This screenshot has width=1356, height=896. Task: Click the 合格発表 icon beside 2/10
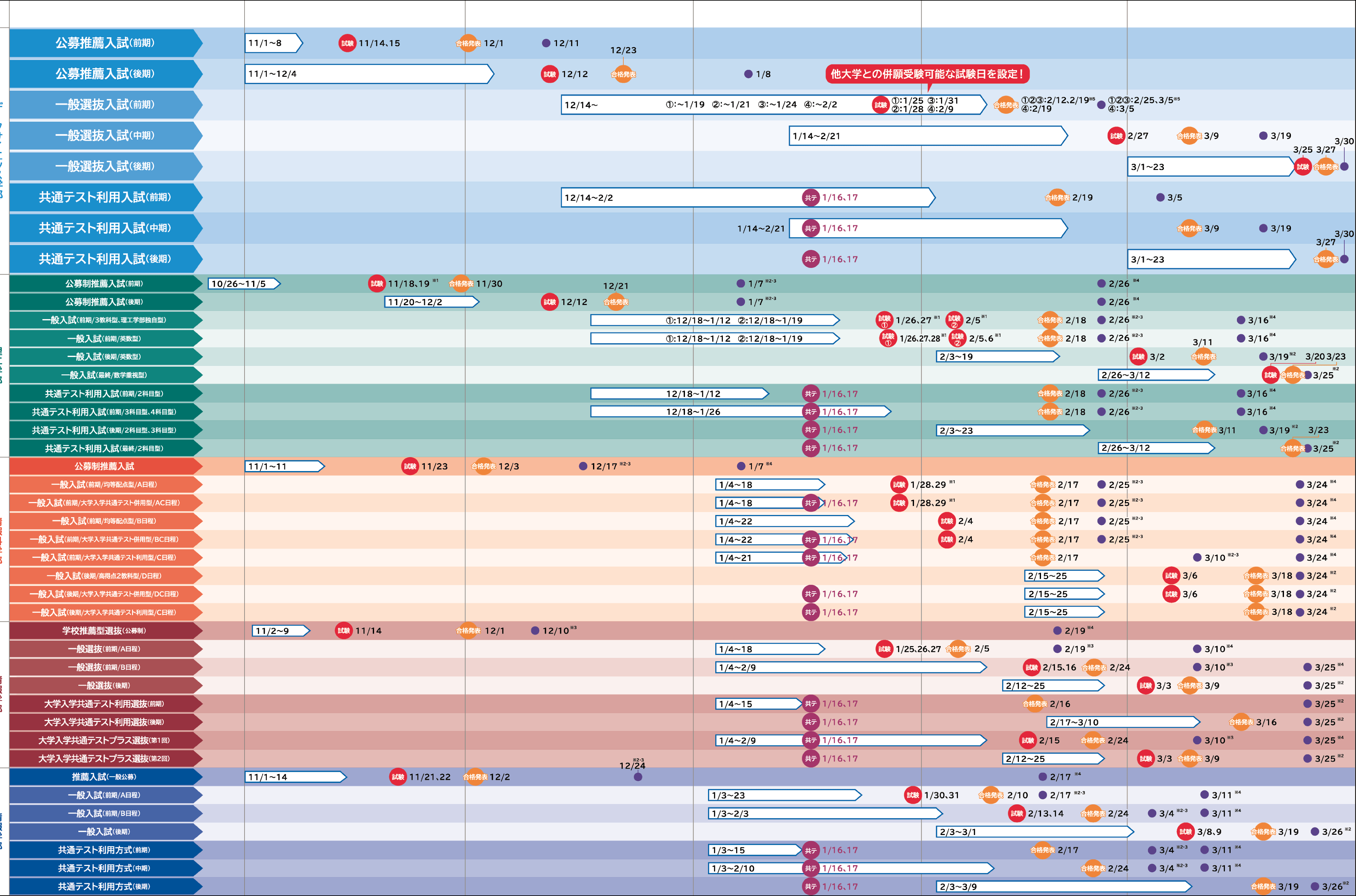click(991, 795)
